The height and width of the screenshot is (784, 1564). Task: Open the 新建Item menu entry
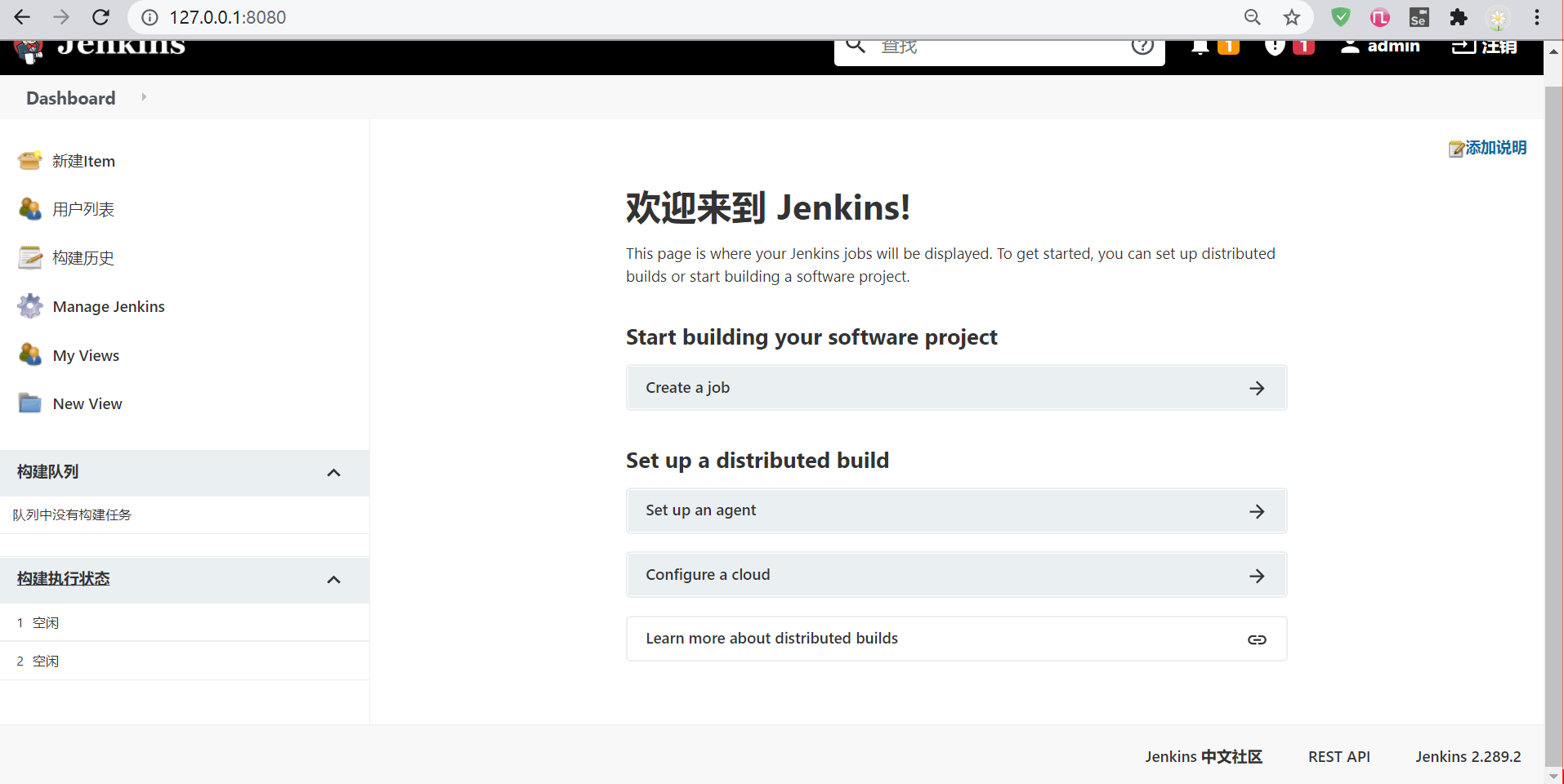click(x=83, y=161)
